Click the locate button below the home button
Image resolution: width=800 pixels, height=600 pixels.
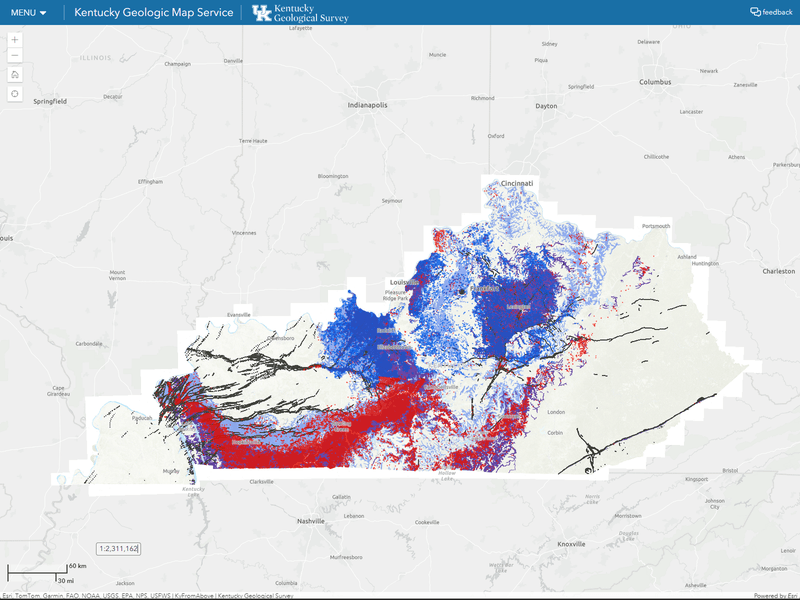pyautogui.click(x=14, y=92)
